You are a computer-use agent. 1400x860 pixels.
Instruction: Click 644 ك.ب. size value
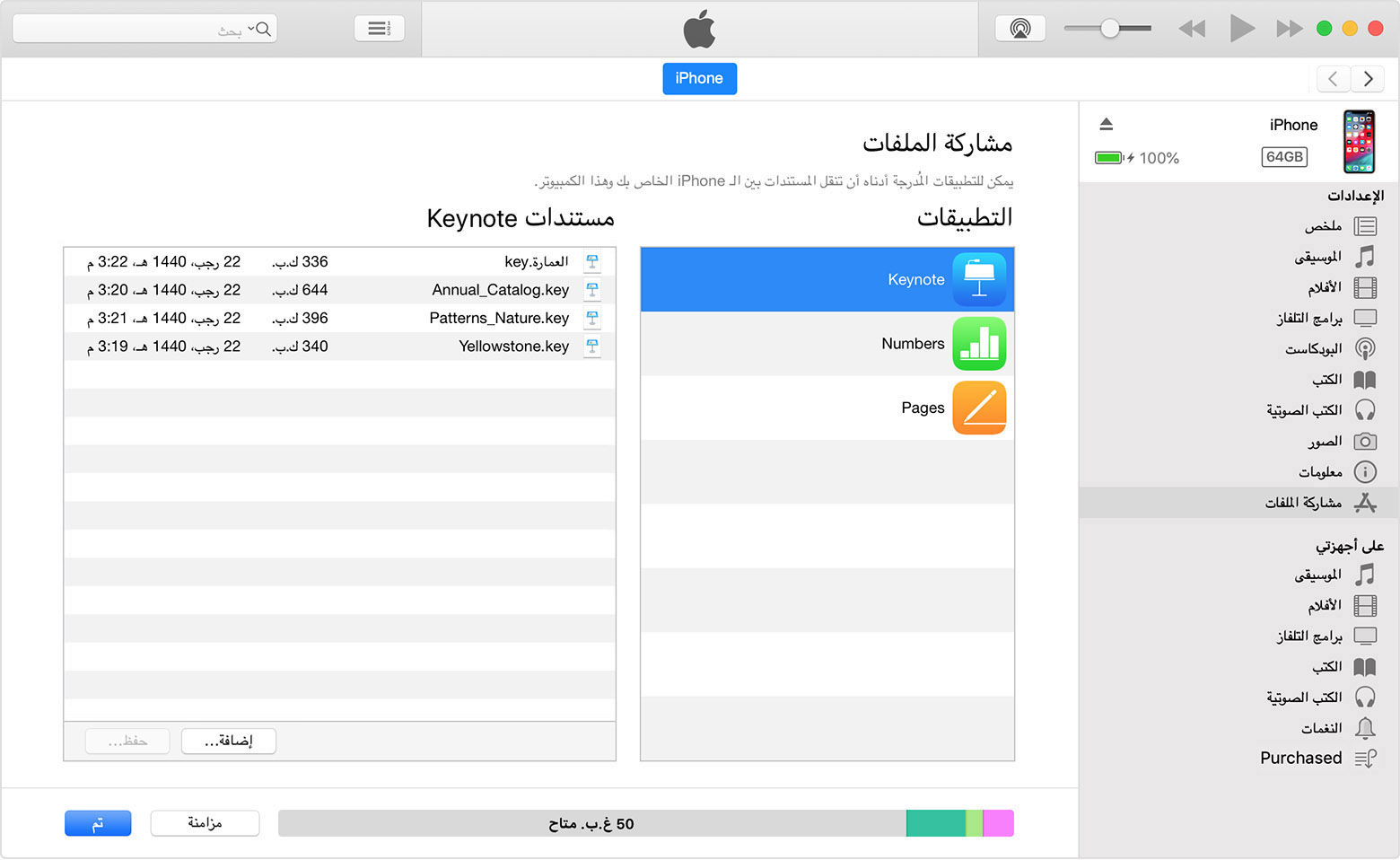tap(301, 290)
